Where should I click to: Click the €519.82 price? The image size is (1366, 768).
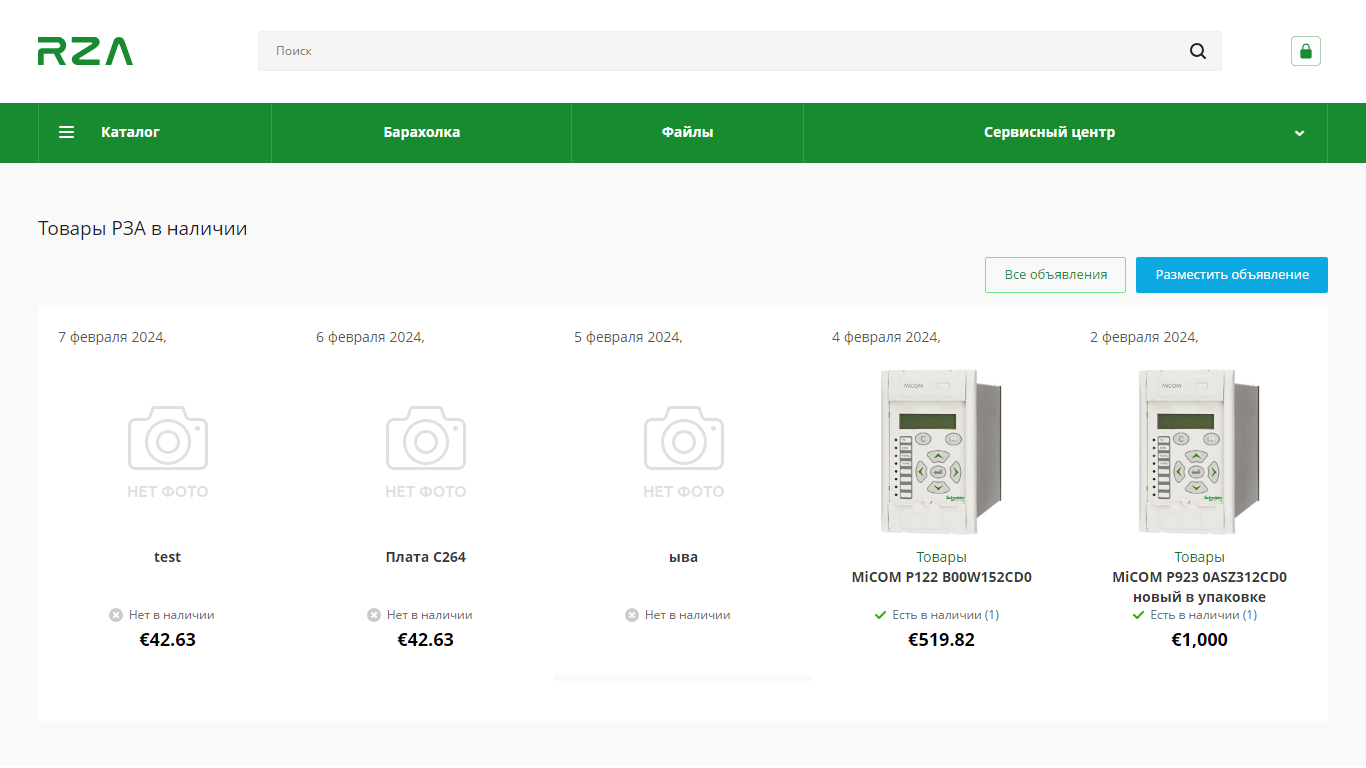pyautogui.click(x=942, y=640)
